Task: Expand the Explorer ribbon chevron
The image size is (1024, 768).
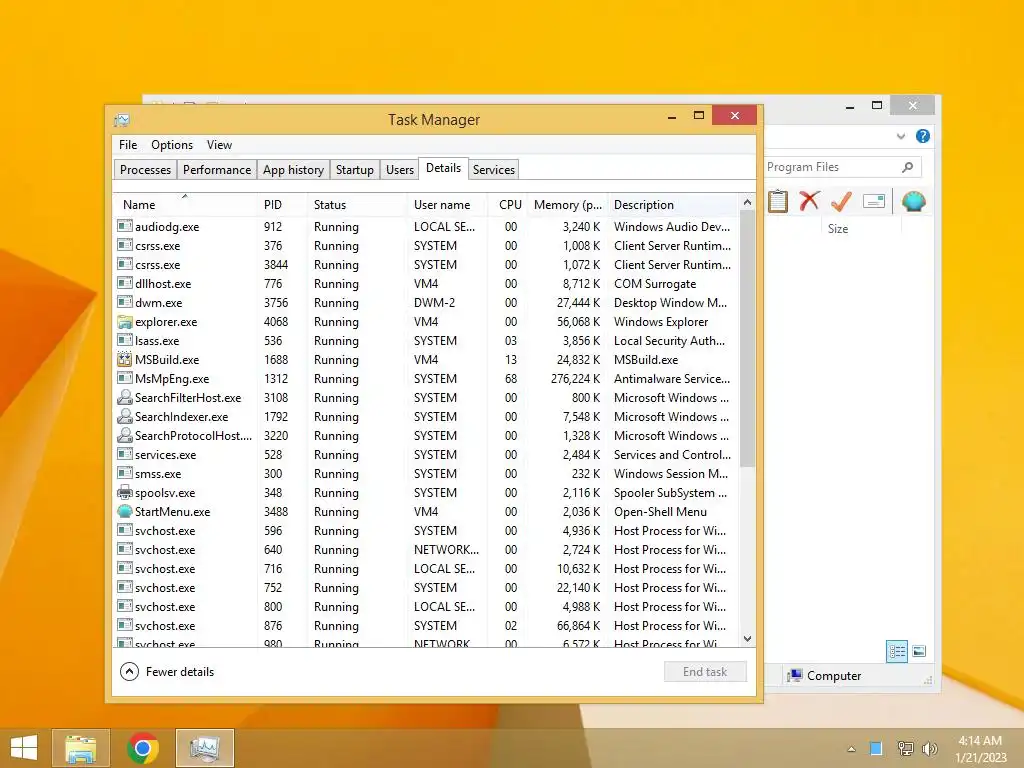Action: coord(901,136)
